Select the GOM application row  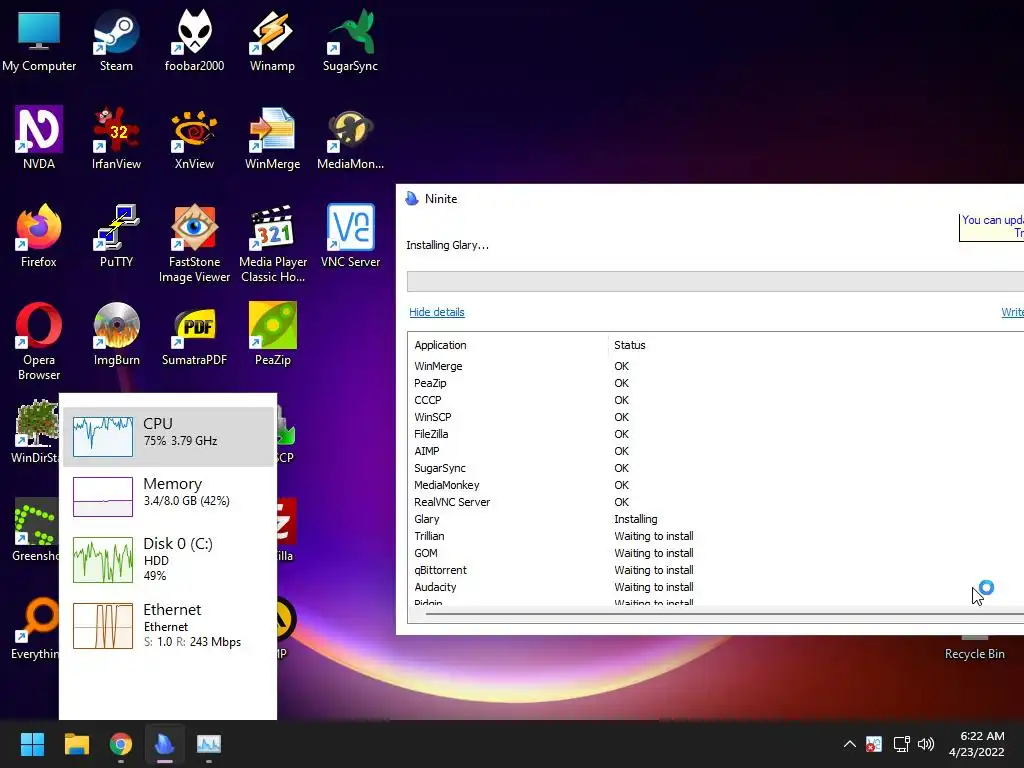pos(716,553)
